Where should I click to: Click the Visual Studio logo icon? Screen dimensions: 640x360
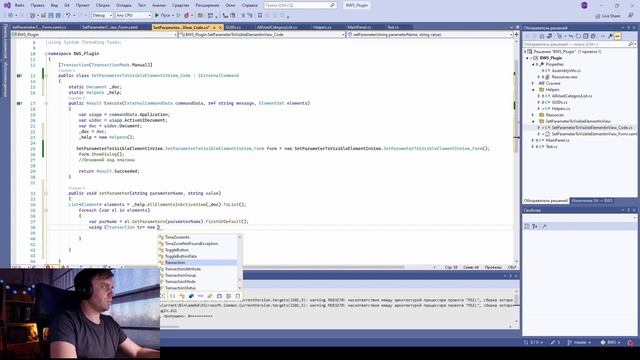coord(7,5)
